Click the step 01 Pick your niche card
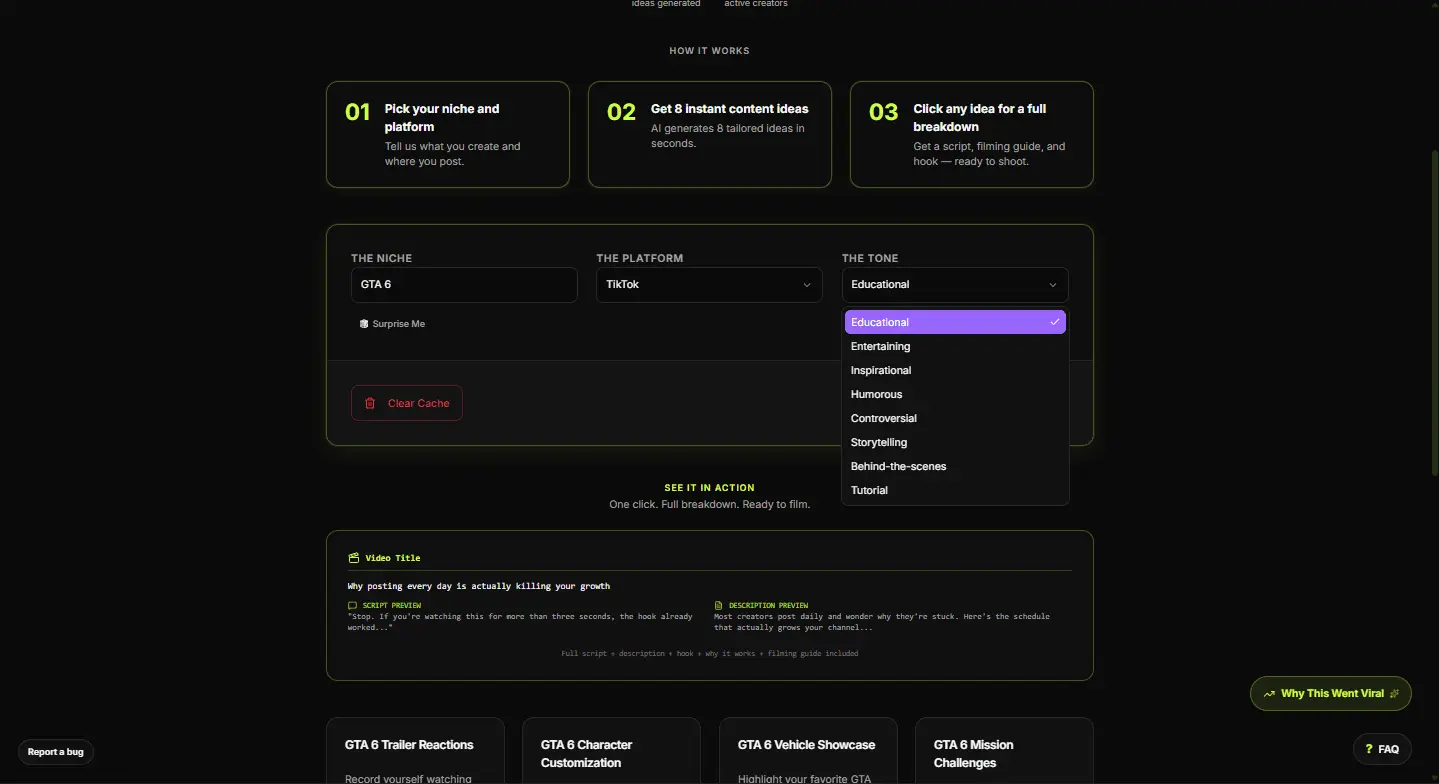This screenshot has width=1439, height=784. point(448,134)
